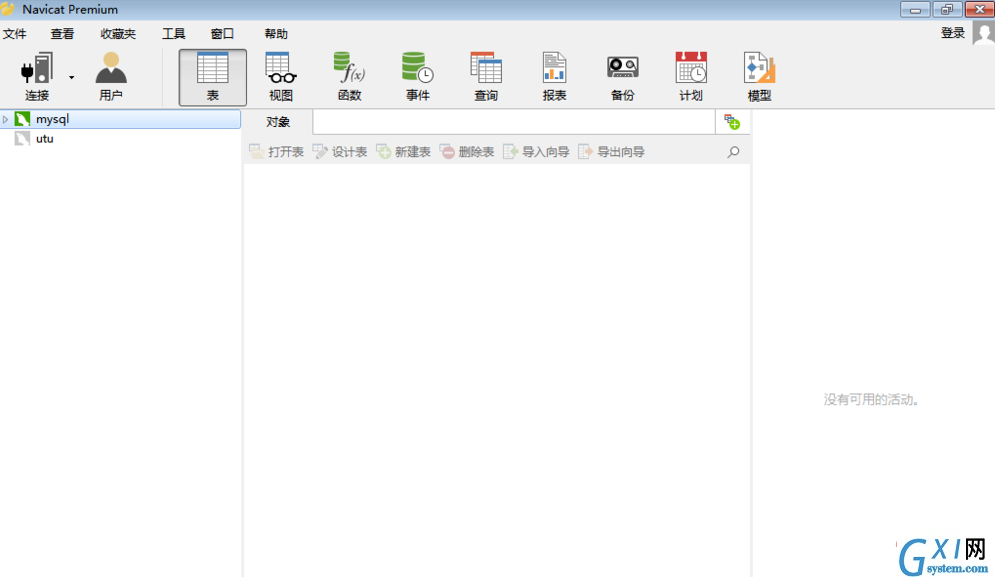Click the new tab add icon

pyautogui.click(x=732, y=122)
